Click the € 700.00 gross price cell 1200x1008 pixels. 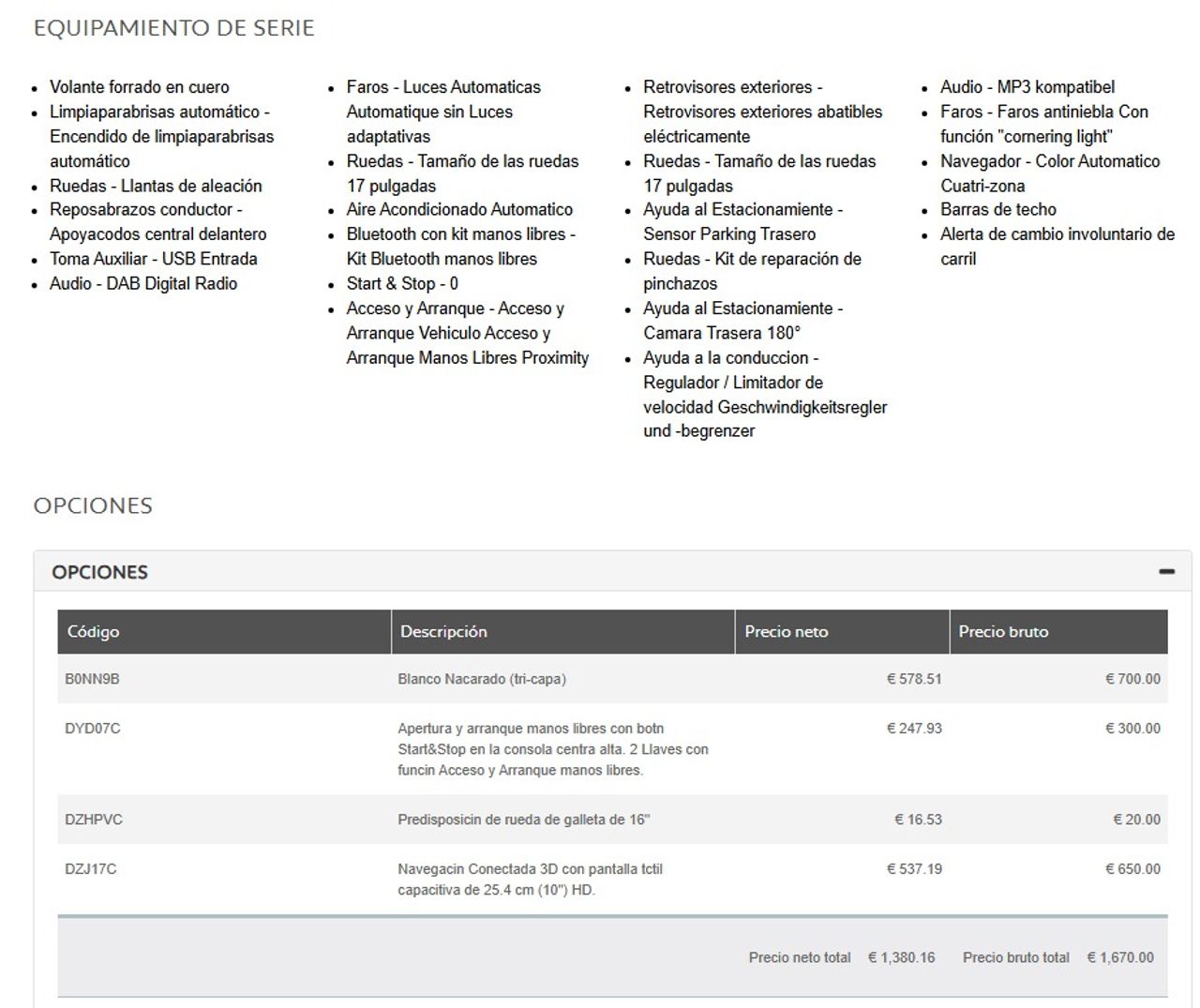[x=1132, y=679]
